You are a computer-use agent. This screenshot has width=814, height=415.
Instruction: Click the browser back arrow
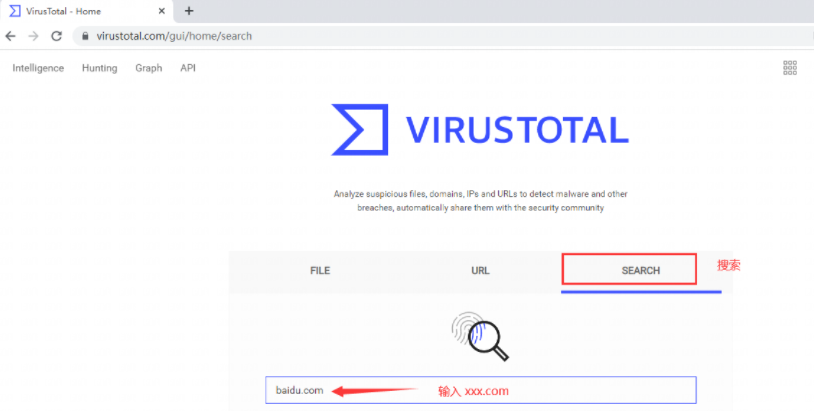[10, 36]
